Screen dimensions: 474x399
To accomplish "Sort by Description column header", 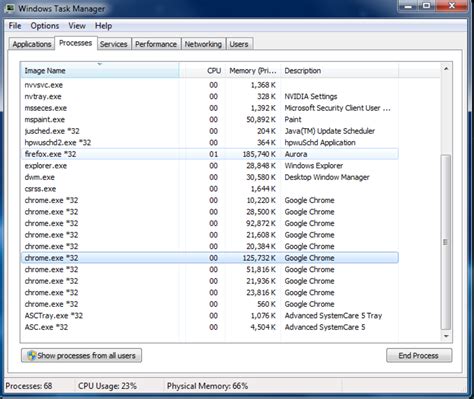I will pyautogui.click(x=339, y=70).
